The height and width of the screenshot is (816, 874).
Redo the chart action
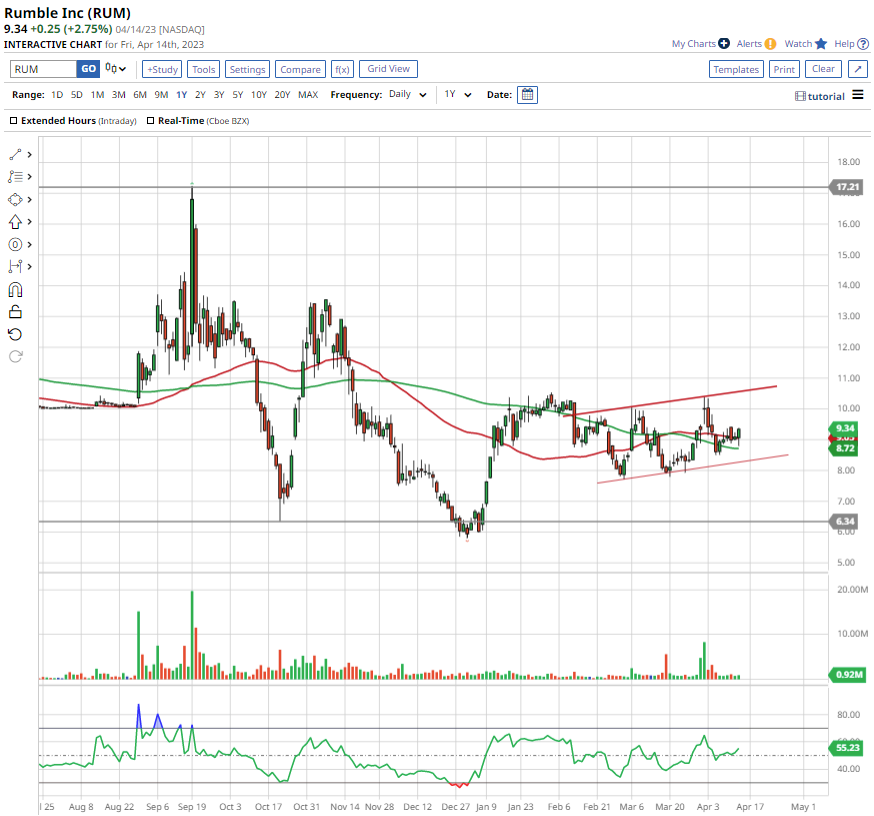tap(15, 356)
